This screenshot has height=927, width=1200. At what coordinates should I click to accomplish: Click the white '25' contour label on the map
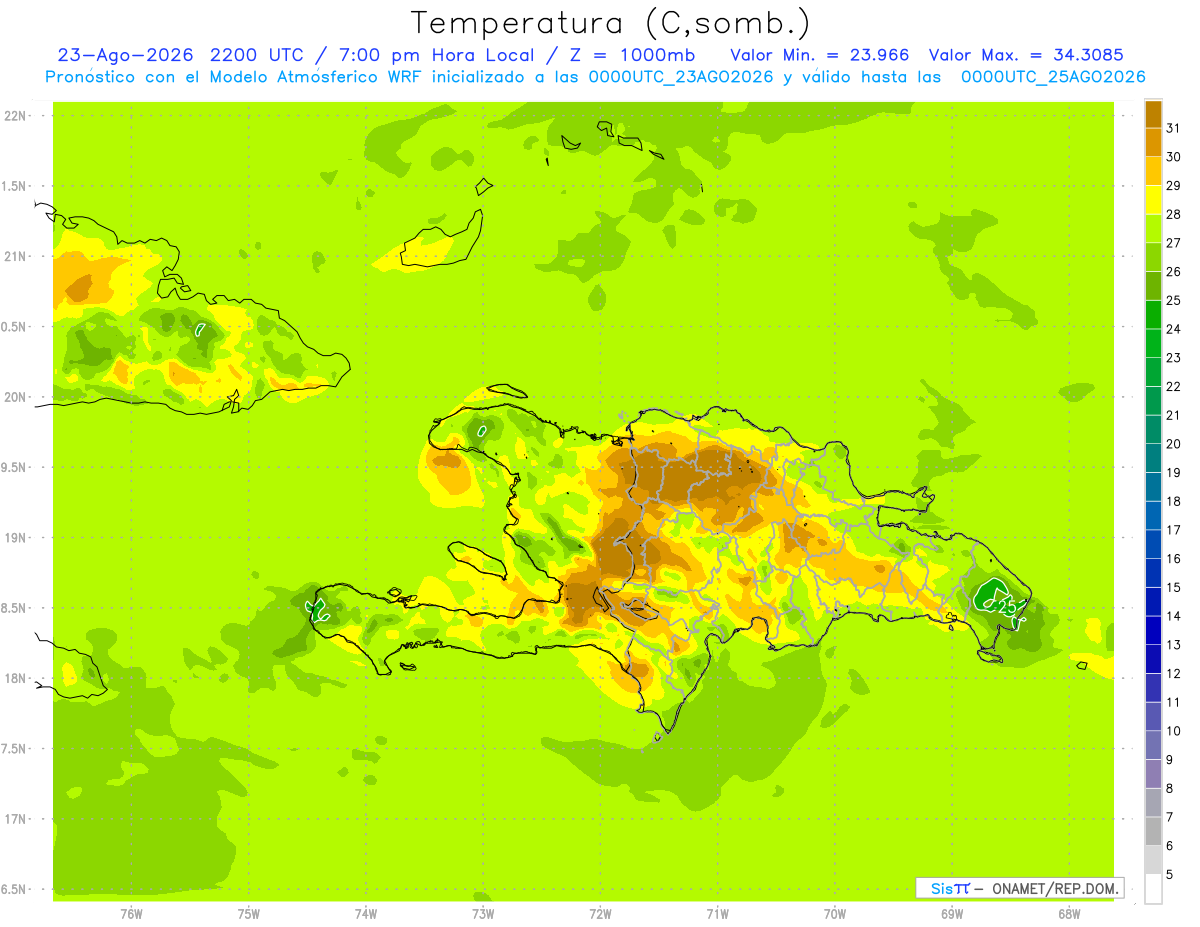pos(1008,607)
